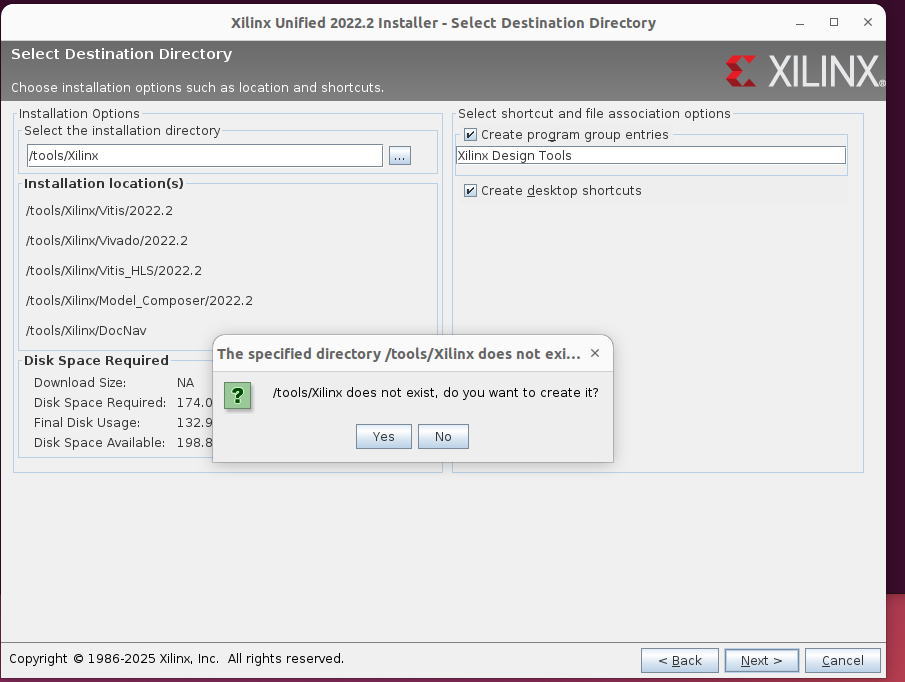Click the Xilinx logo in header

805,71
